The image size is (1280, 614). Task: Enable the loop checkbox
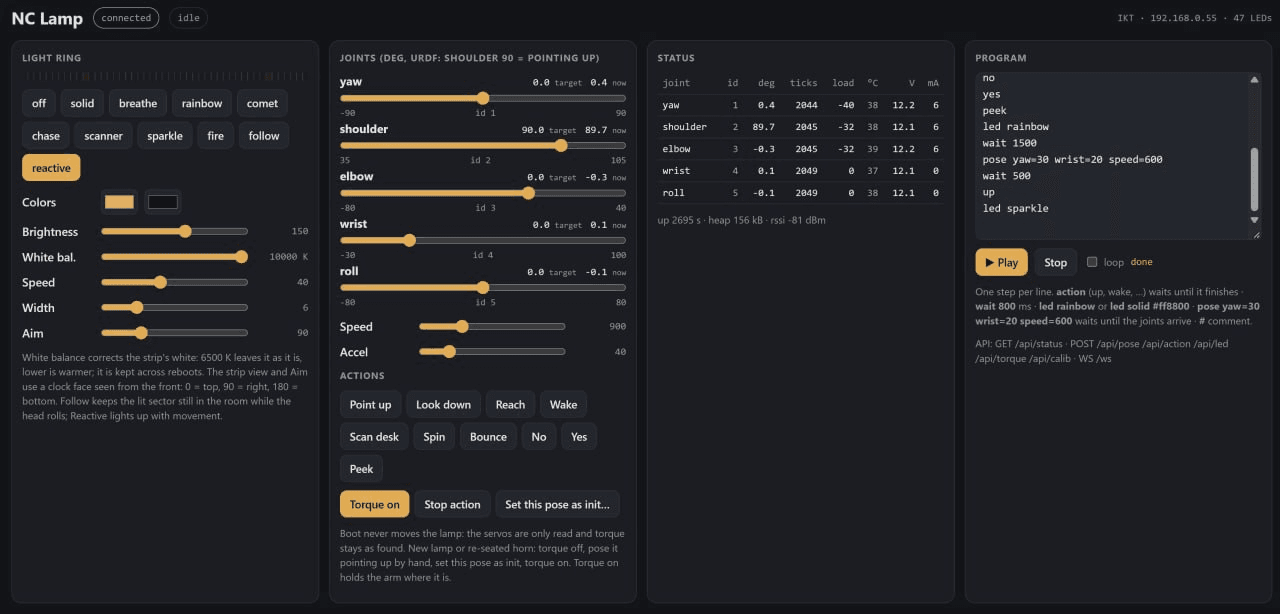1092,262
